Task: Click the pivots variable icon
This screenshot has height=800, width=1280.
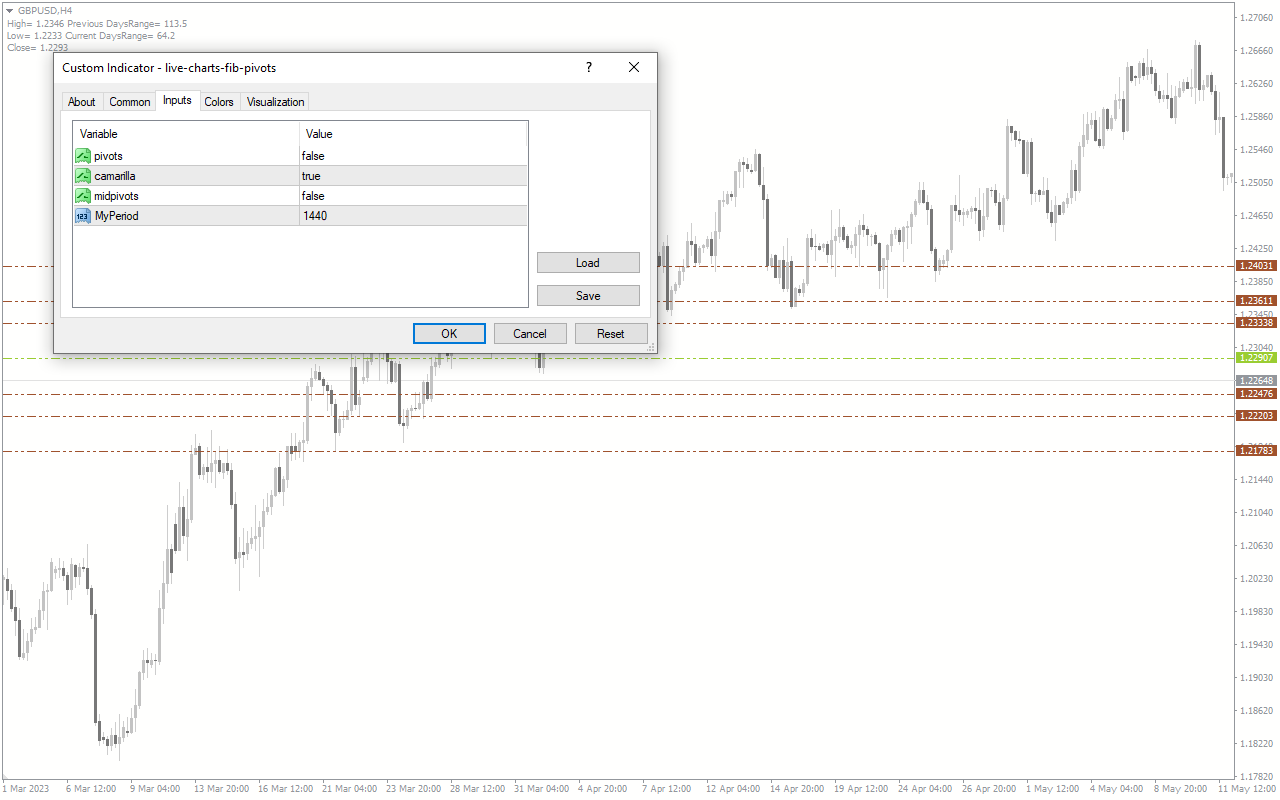Action: (x=83, y=156)
